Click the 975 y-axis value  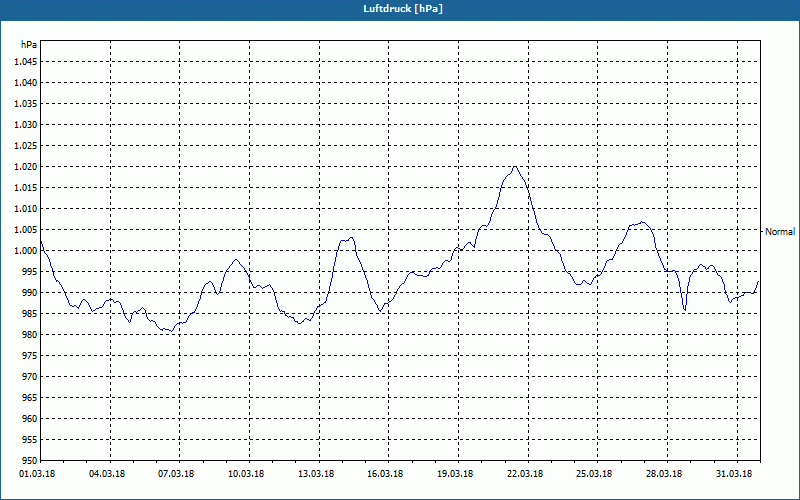tap(30, 356)
